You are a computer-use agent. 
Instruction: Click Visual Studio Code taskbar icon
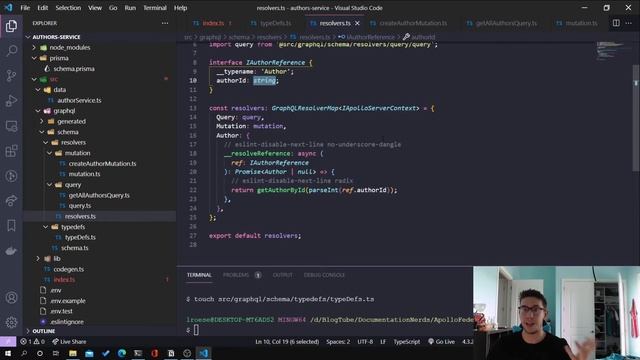coord(204,353)
